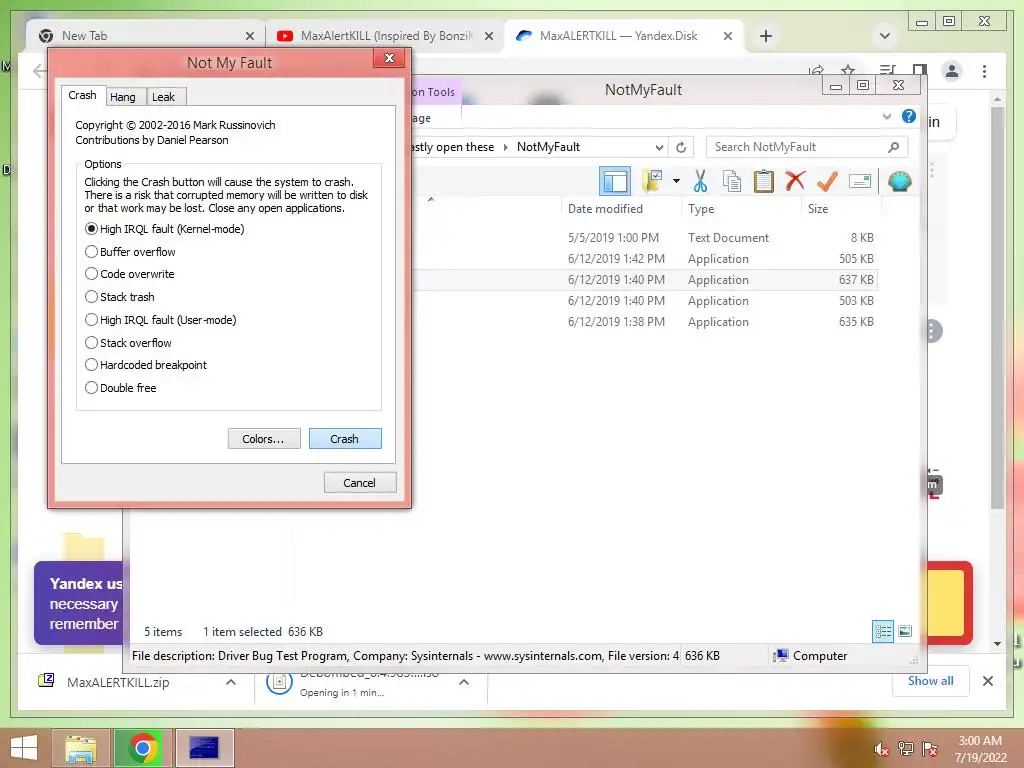The height and width of the screenshot is (768, 1024).
Task: Open Chrome tab search dropdown
Action: coord(885,36)
